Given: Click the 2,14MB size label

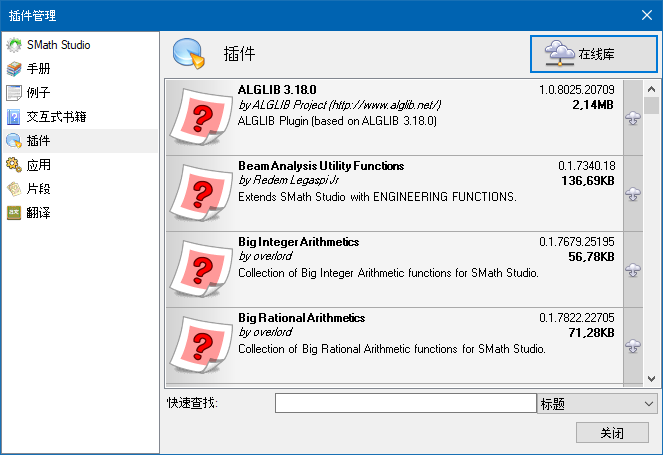Looking at the screenshot, I should [593, 105].
